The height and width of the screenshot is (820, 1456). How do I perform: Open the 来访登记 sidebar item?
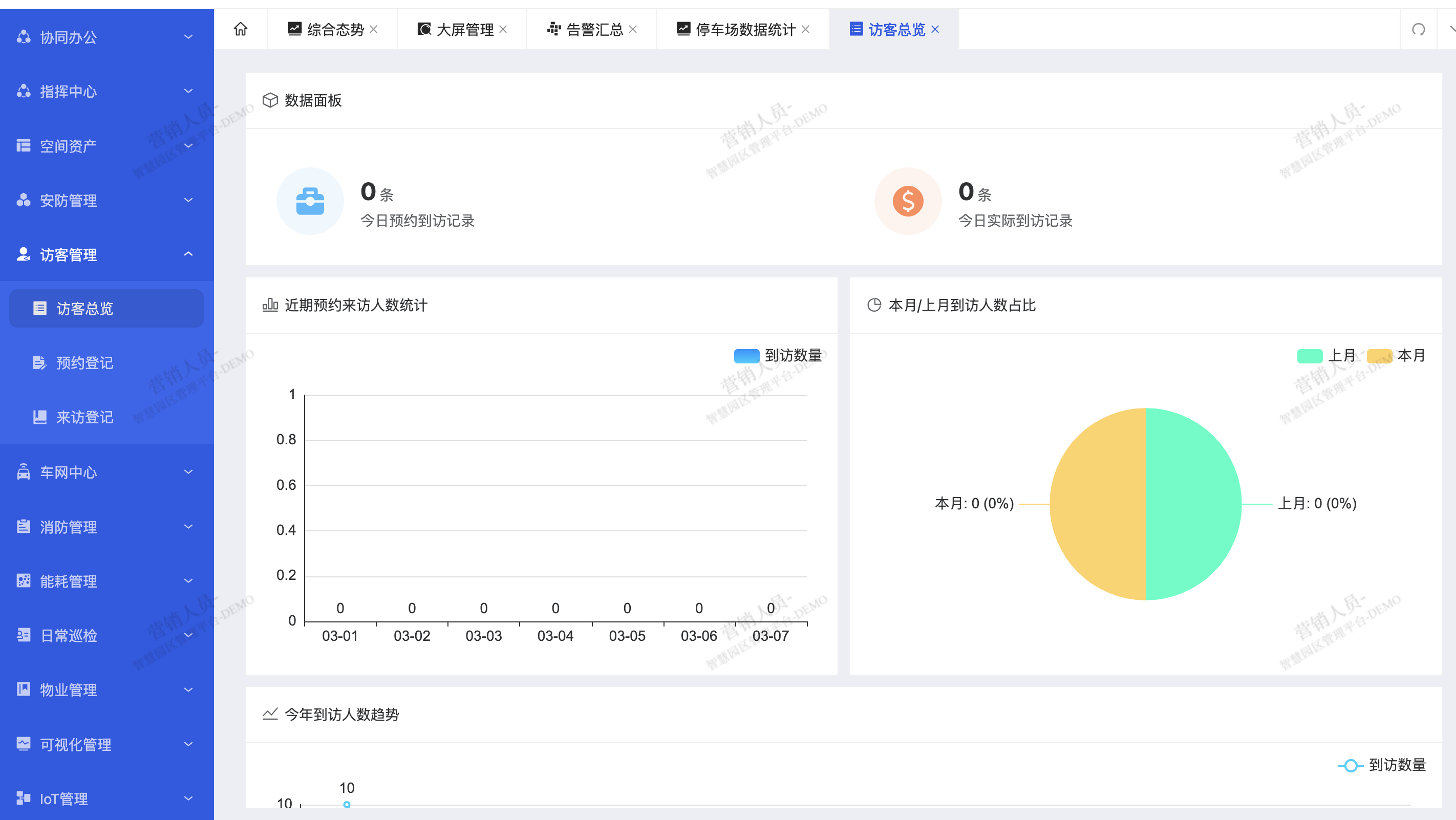pyautogui.click(x=106, y=417)
